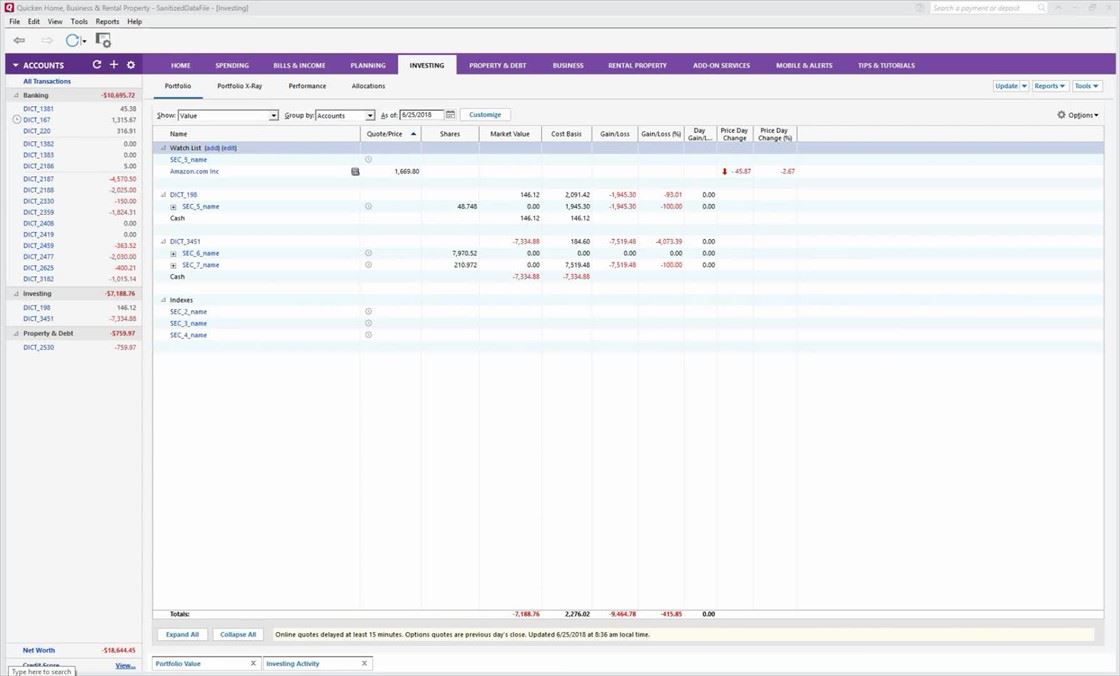
Task: Click the As of date input field
Action: tap(421, 115)
